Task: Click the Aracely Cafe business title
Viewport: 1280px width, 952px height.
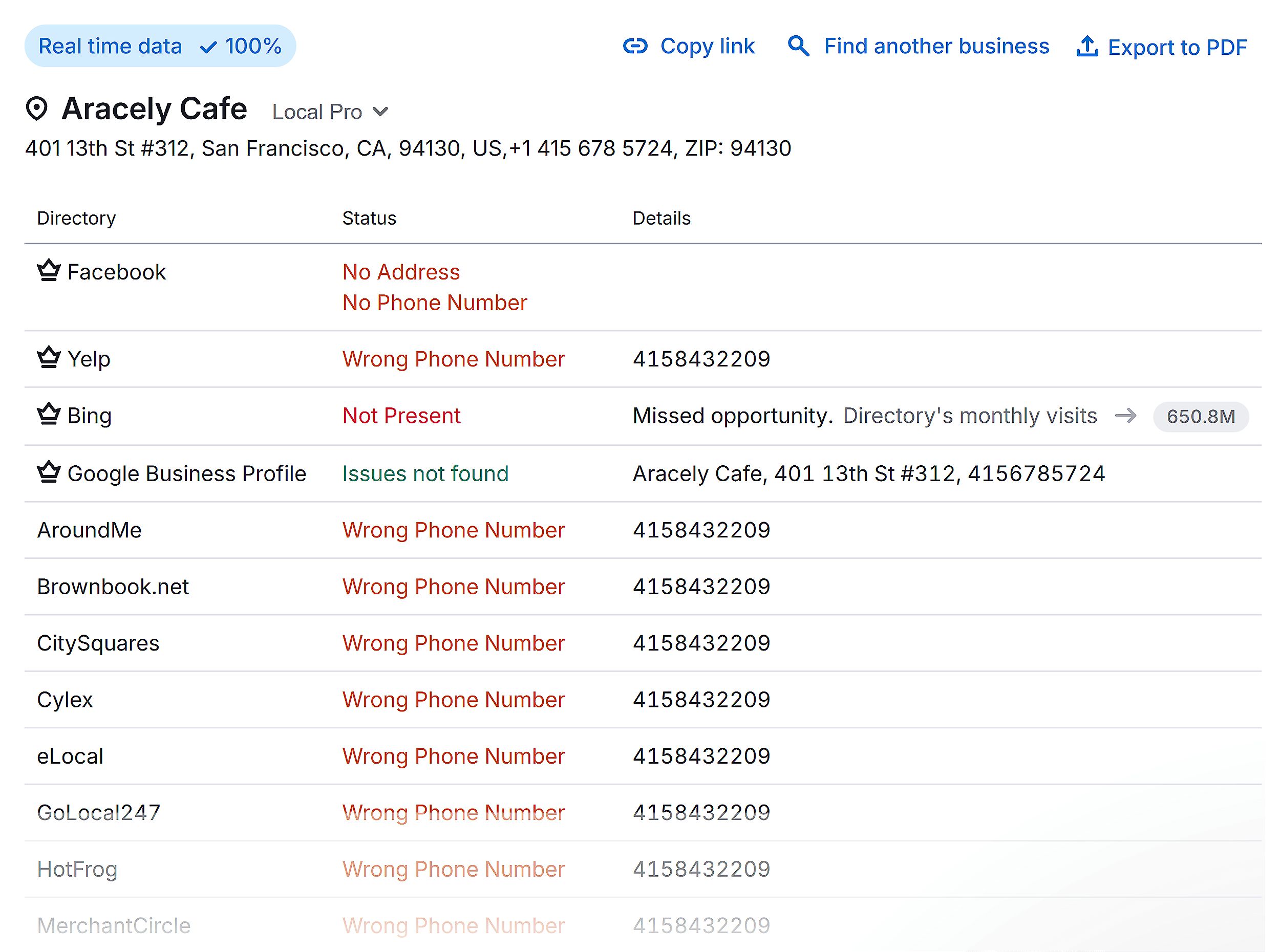Action: coord(155,109)
